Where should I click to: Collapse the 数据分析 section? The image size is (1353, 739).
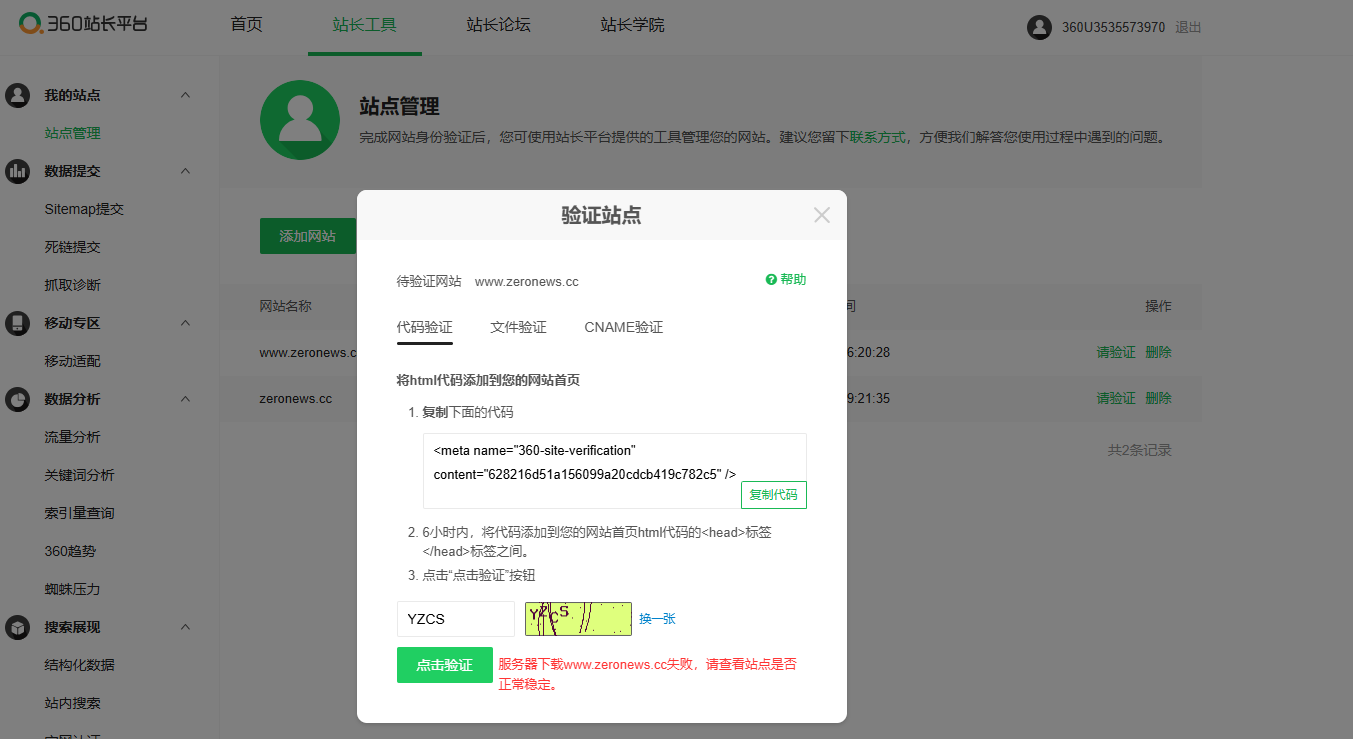185,399
